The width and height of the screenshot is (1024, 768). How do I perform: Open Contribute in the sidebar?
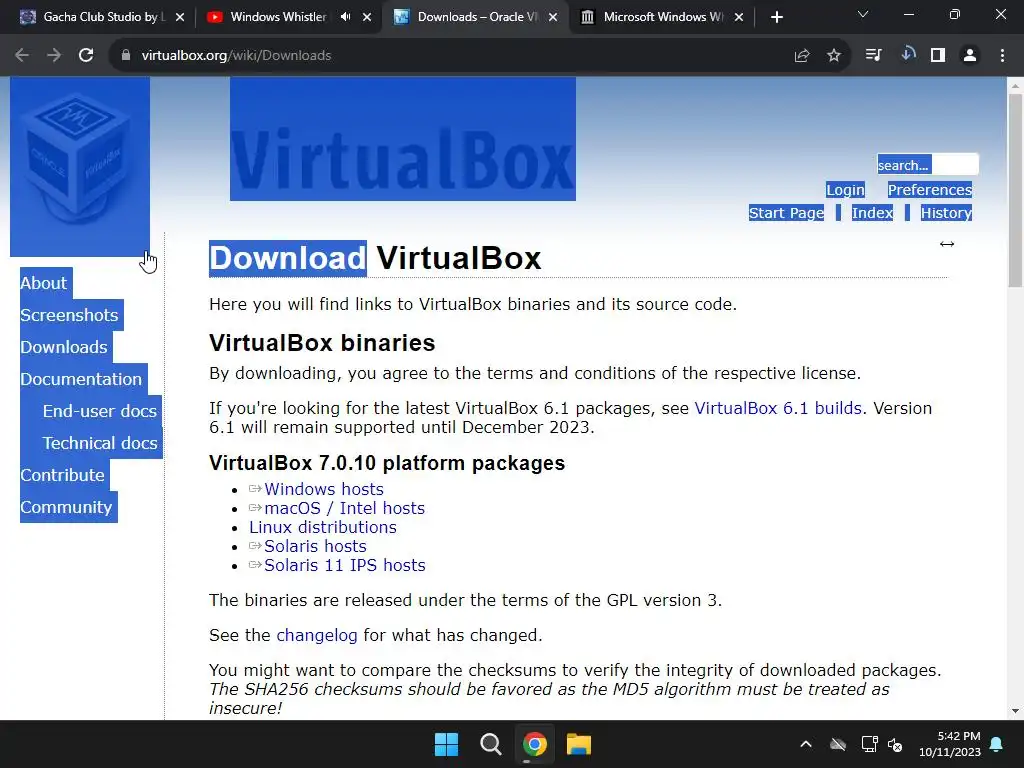[x=63, y=475]
